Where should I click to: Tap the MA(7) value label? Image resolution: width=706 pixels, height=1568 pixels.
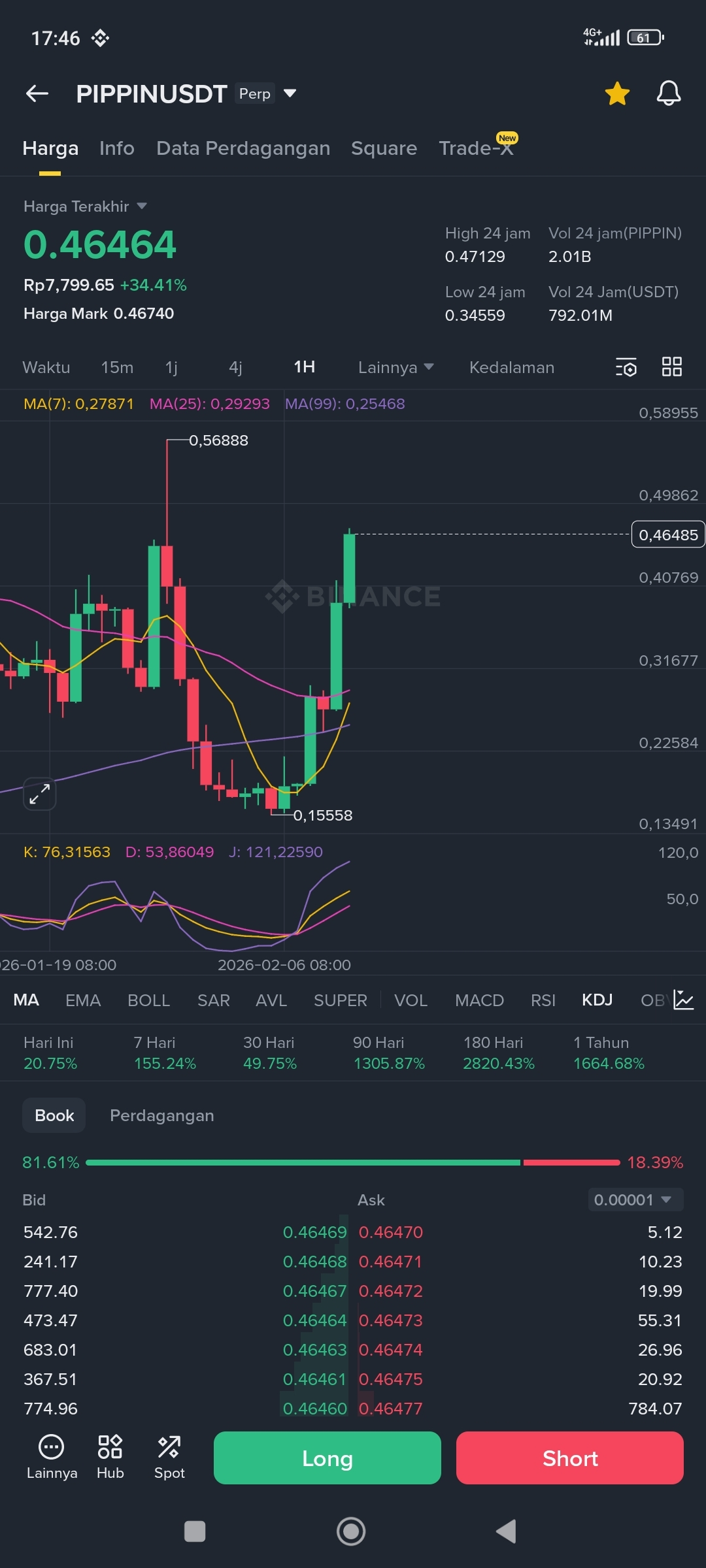click(78, 404)
